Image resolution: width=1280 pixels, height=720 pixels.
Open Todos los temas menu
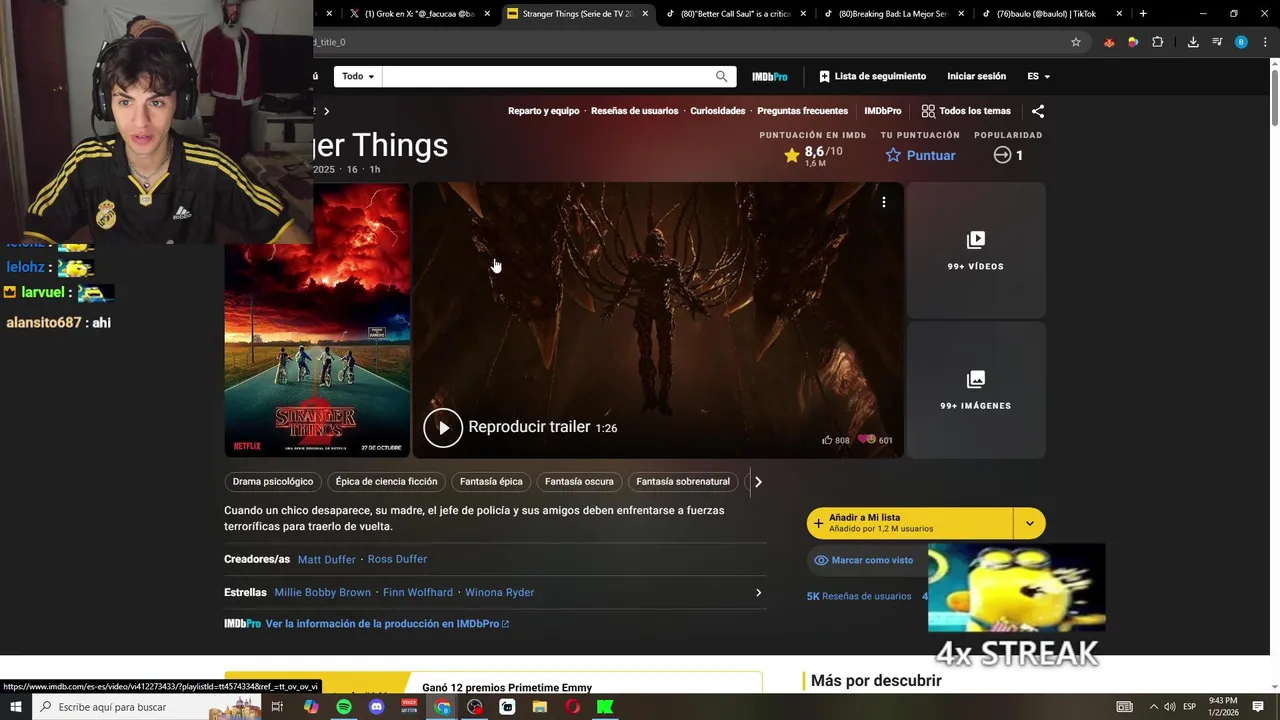pos(966,111)
